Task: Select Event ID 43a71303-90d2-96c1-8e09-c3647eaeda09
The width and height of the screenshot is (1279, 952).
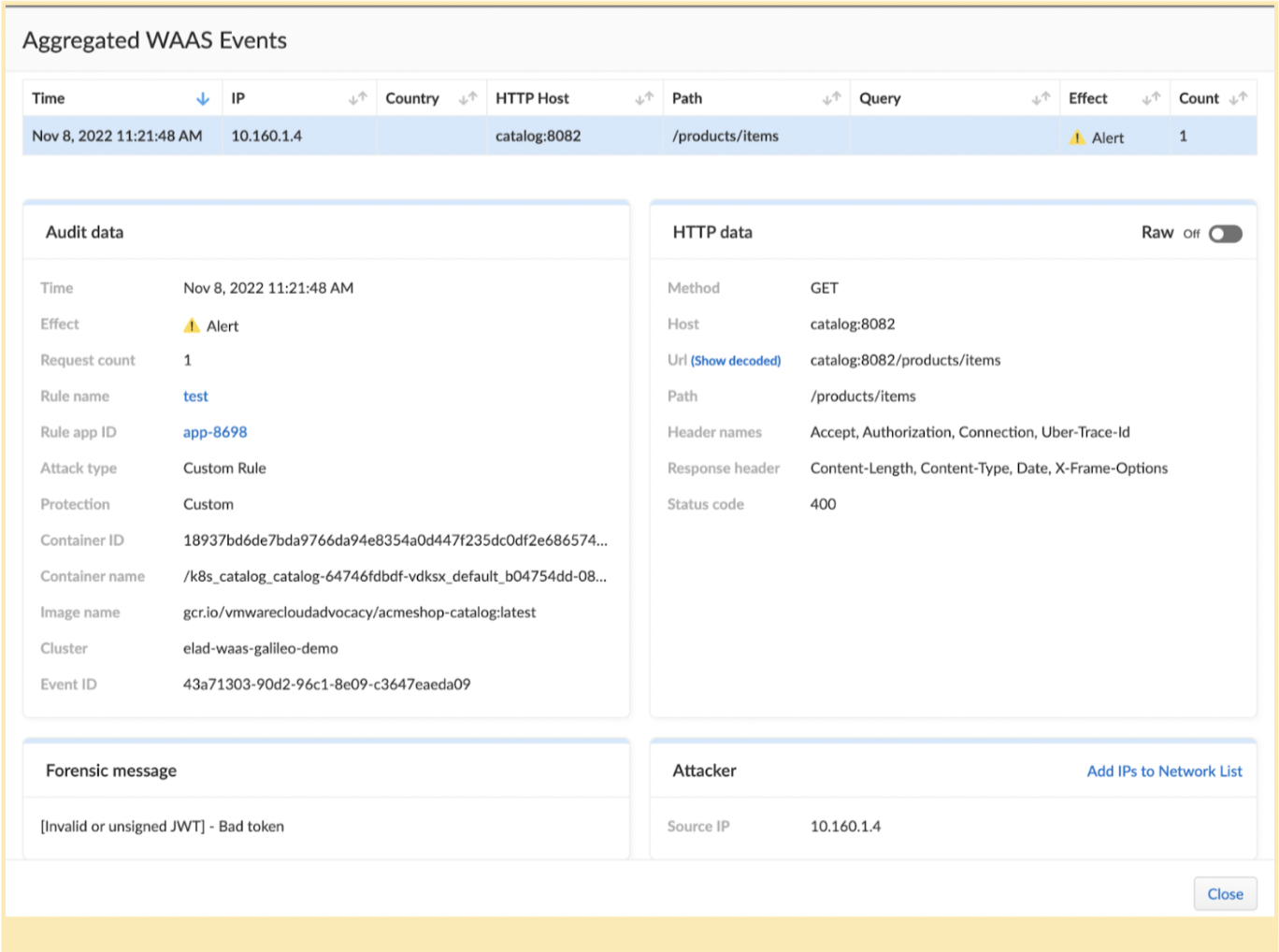Action: 327,685
